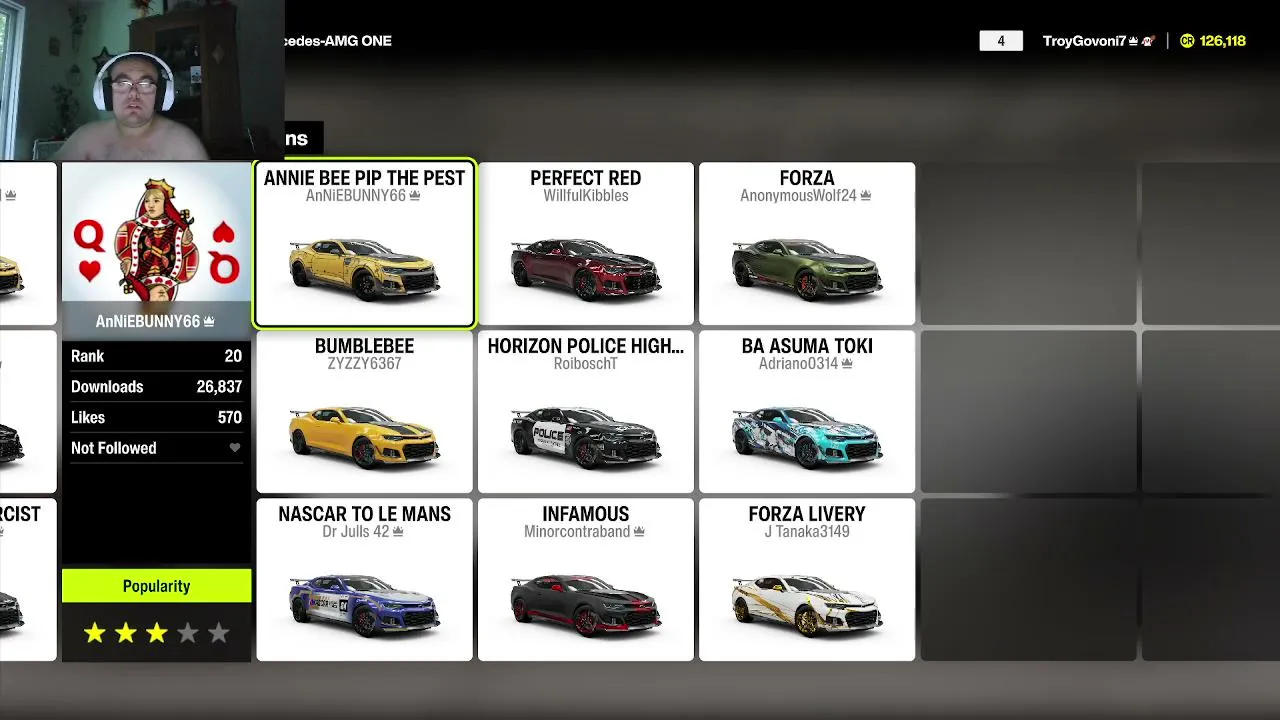Image resolution: width=1280 pixels, height=720 pixels.
Task: Click the NASCAR TO LE MANS title
Action: tap(364, 514)
